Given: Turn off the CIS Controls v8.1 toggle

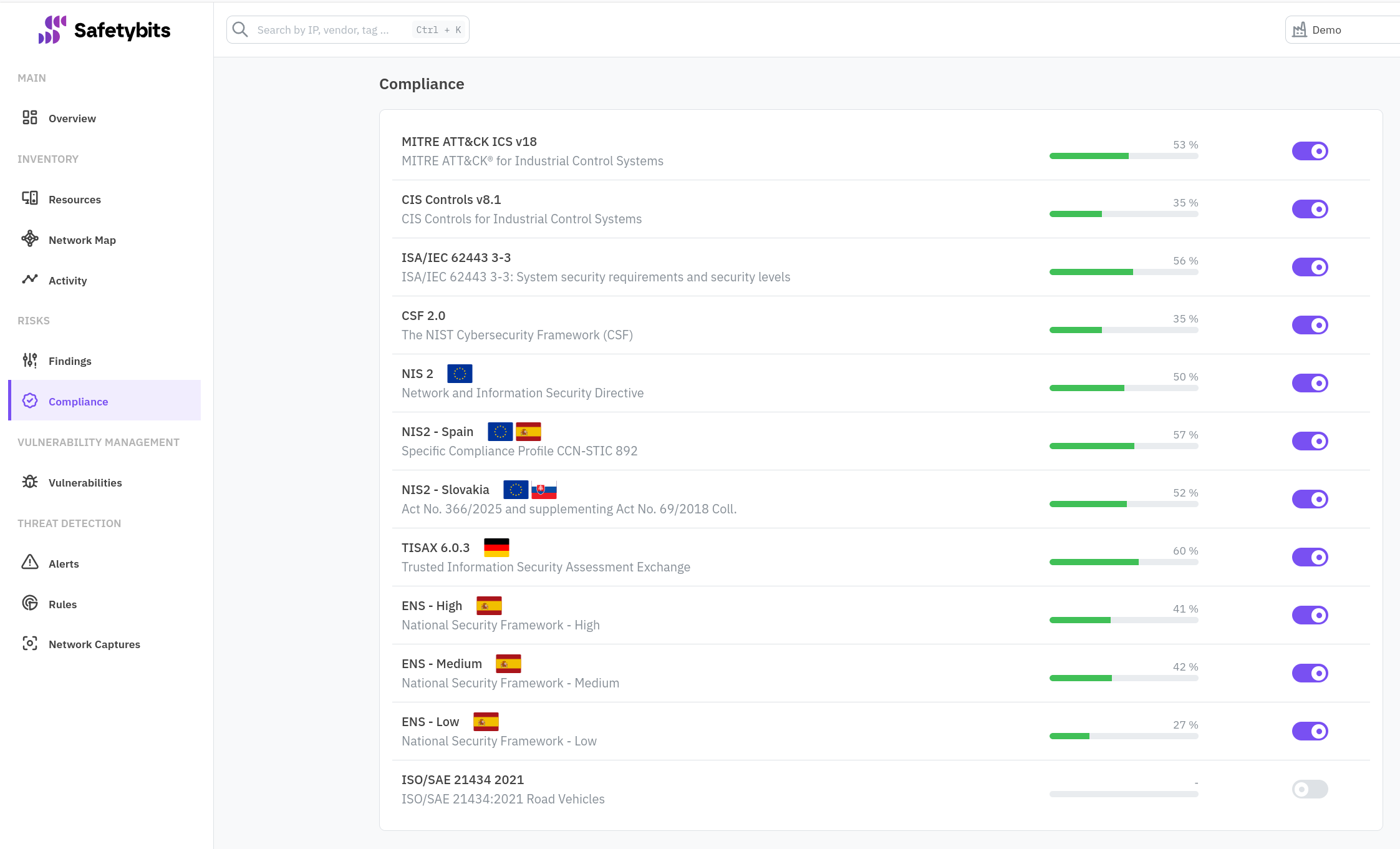Looking at the screenshot, I should [1310, 209].
